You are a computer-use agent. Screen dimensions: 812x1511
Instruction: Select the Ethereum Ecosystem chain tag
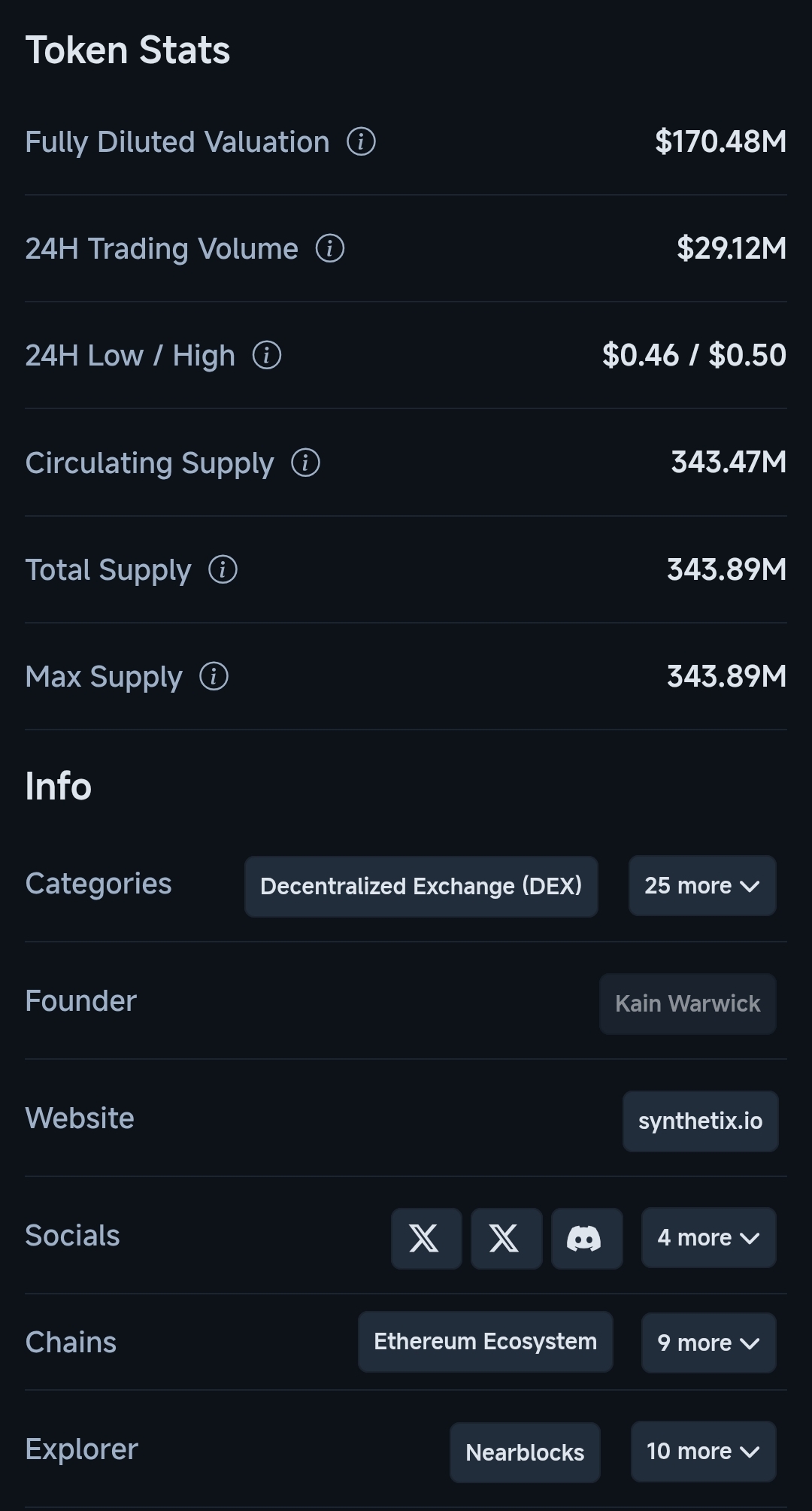click(485, 1342)
